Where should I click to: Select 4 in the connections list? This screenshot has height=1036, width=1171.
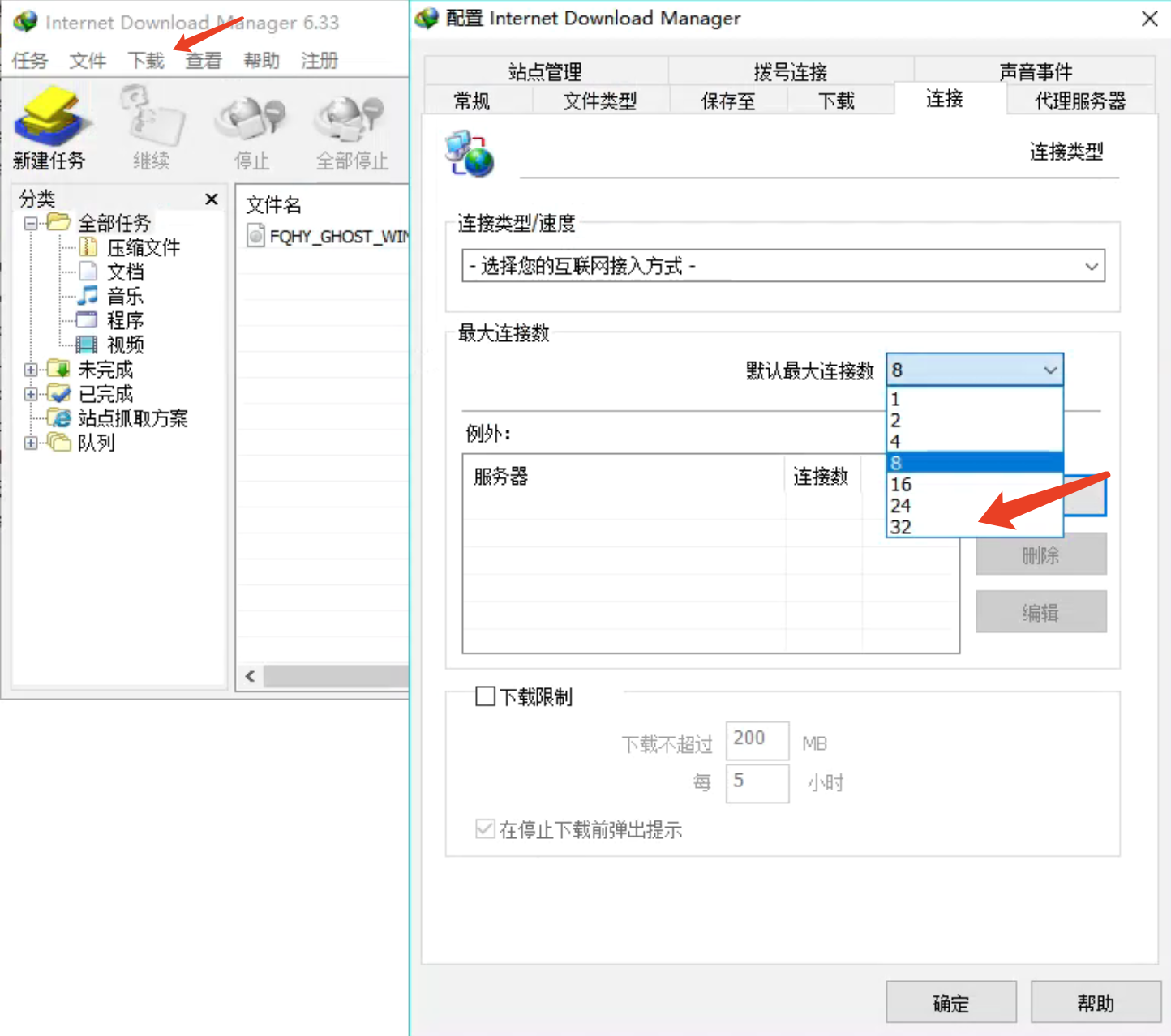[x=975, y=441]
